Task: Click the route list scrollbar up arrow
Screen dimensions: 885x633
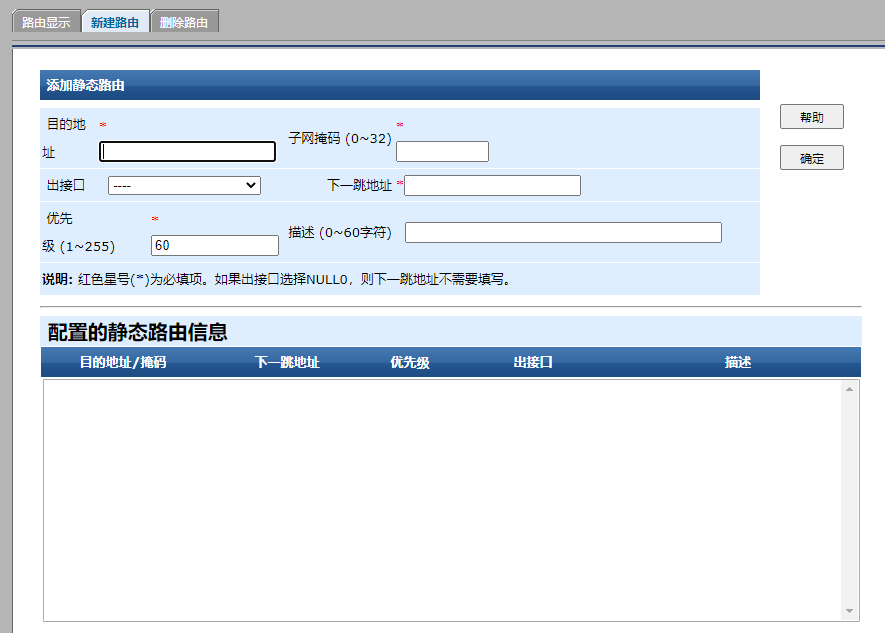Action: 850,388
